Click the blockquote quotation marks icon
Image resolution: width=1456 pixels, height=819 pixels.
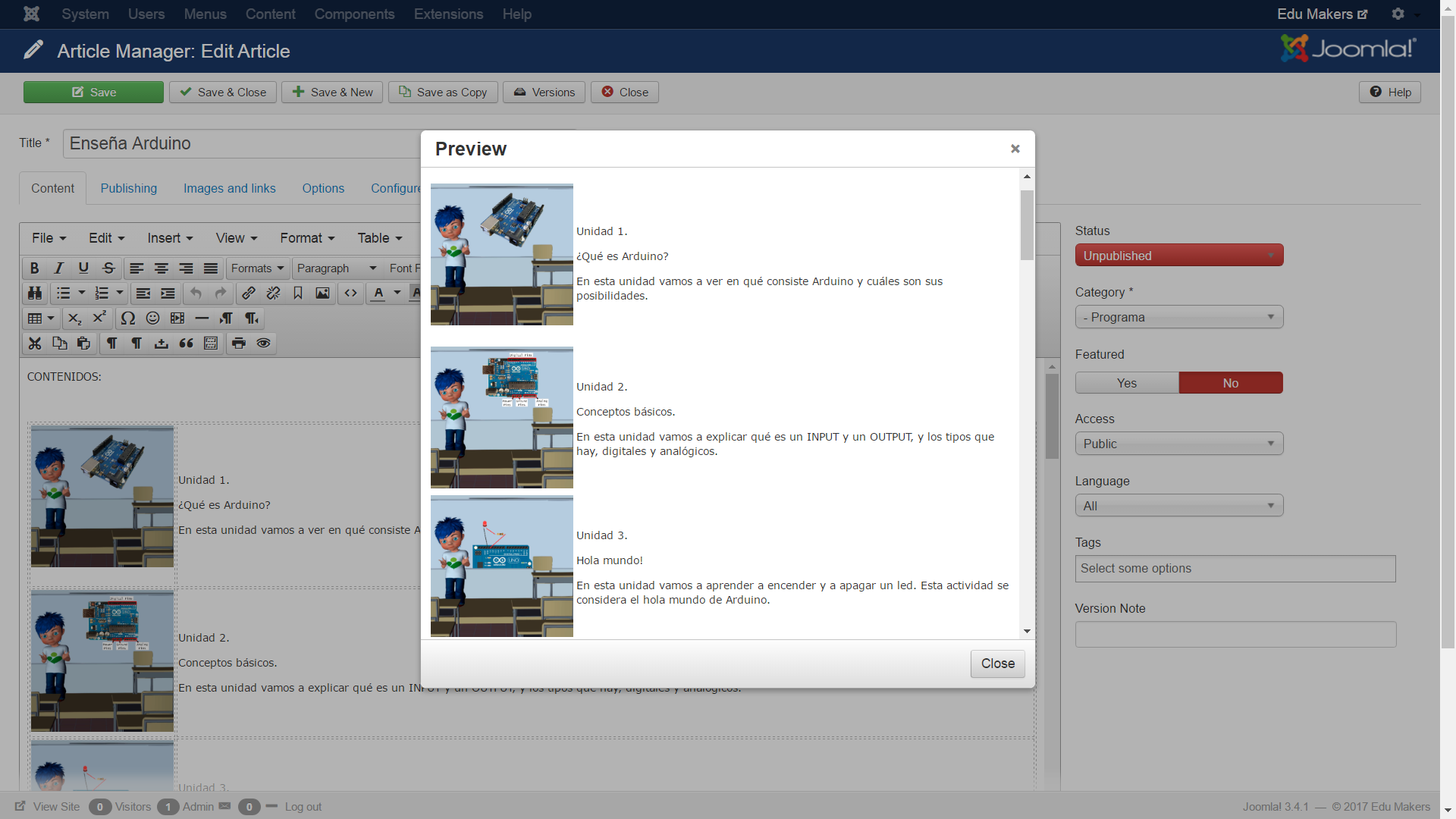click(186, 344)
